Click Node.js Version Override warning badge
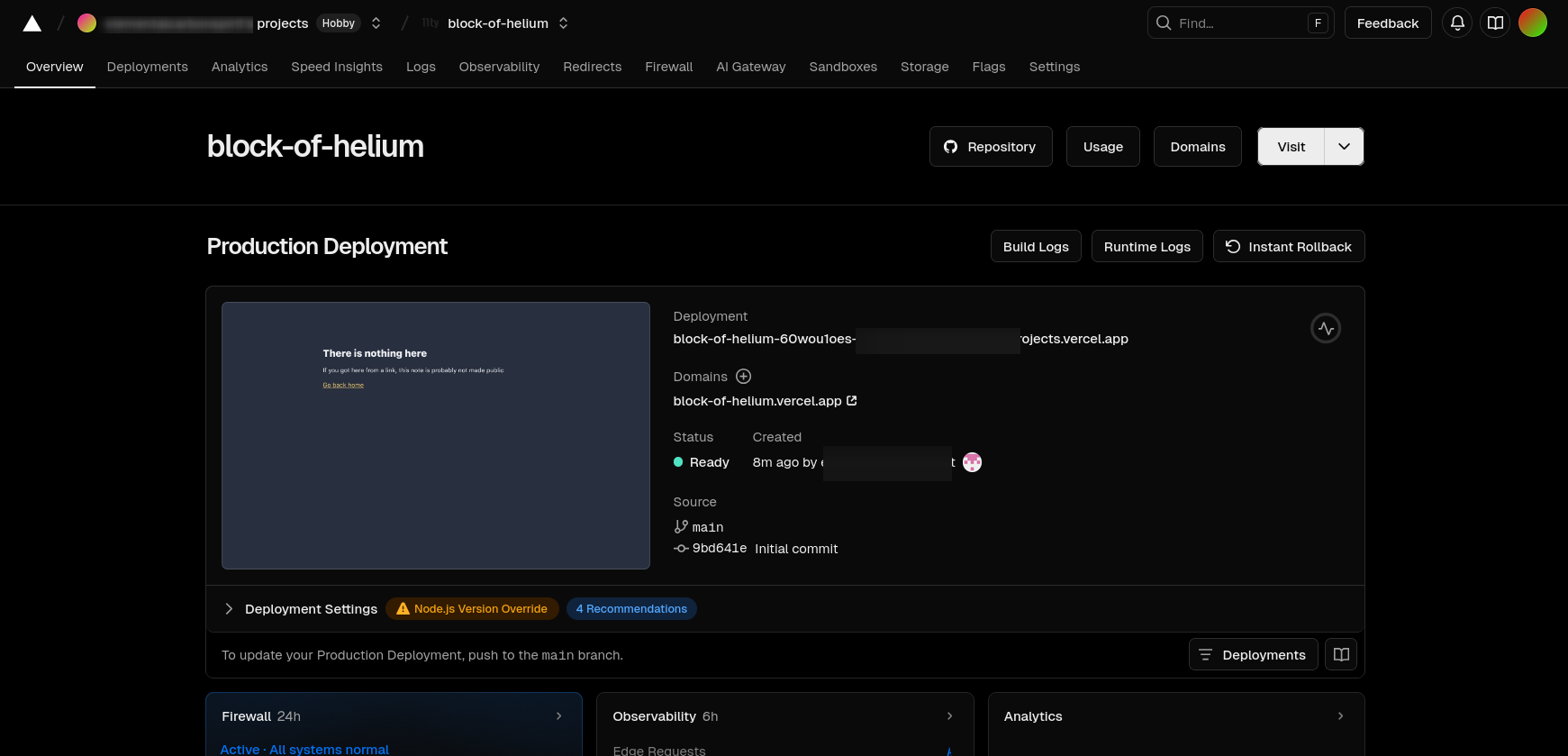This screenshot has height=756, width=1568. coord(472,609)
